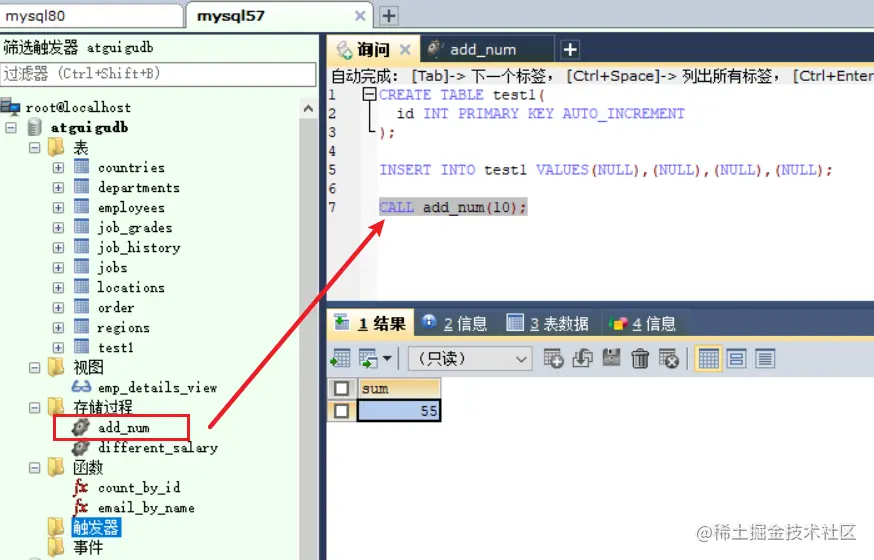Open the result export options dropdown arrow
This screenshot has height=560, width=874.
[x=387, y=358]
